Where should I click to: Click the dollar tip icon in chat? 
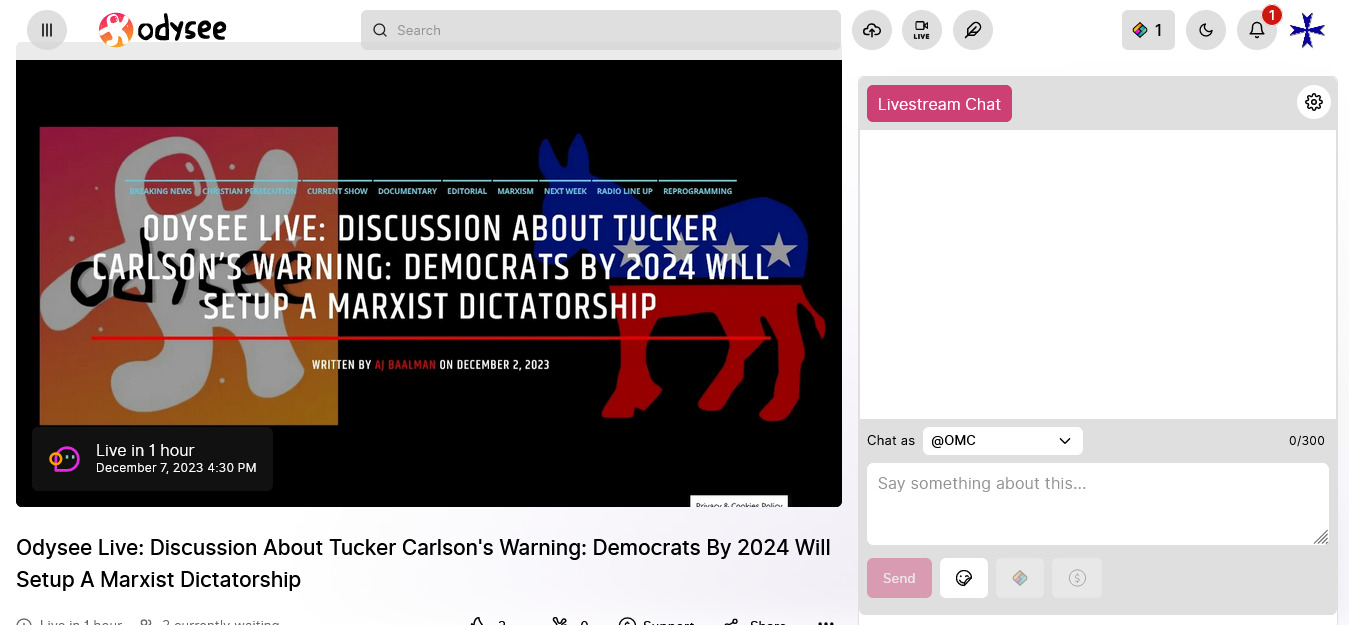coord(1077,578)
